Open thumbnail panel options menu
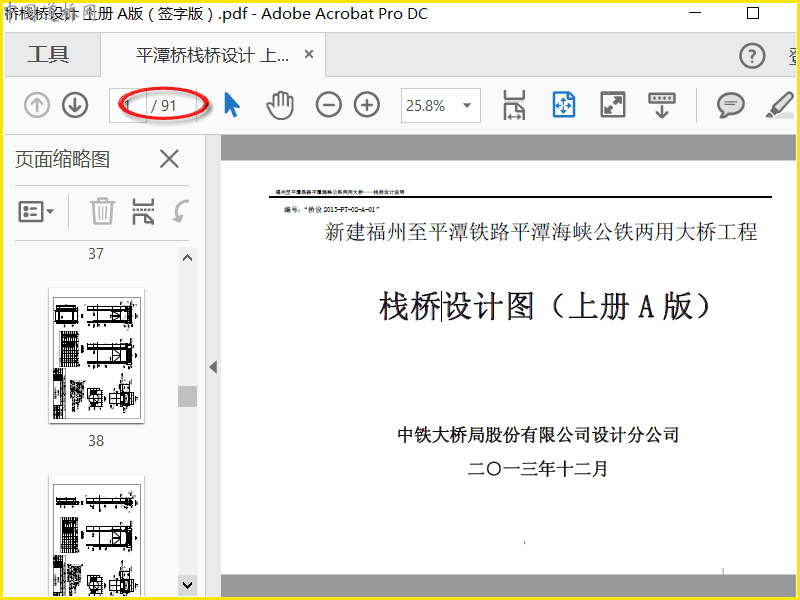The width and height of the screenshot is (800, 600). (x=36, y=211)
